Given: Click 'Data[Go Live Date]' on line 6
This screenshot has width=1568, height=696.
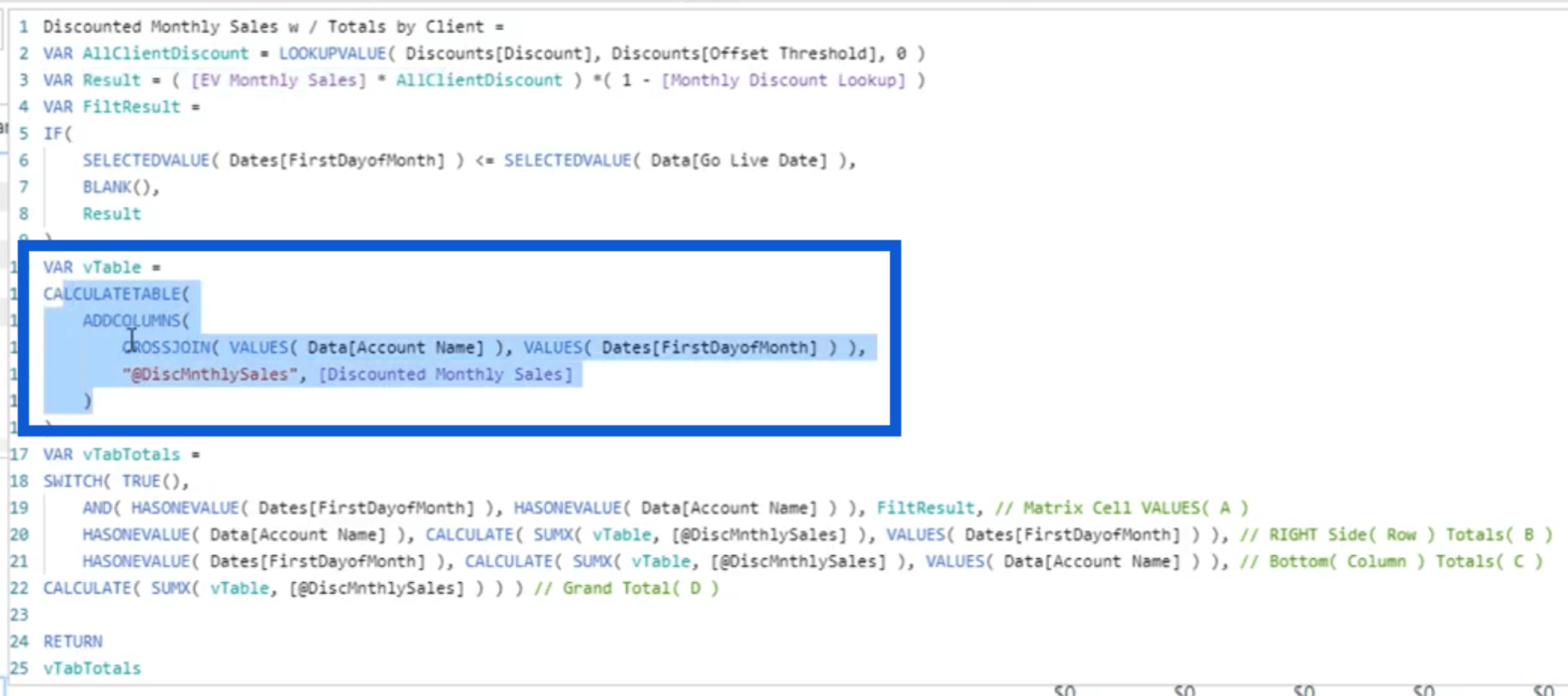Looking at the screenshot, I should click(738, 160).
